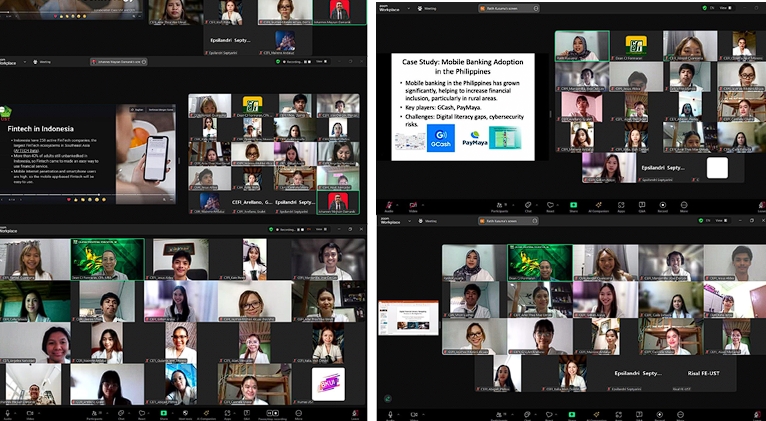This screenshot has height=421, width=766.
Task: Open View dropdown in the Case Study window
Action: pos(723,8)
